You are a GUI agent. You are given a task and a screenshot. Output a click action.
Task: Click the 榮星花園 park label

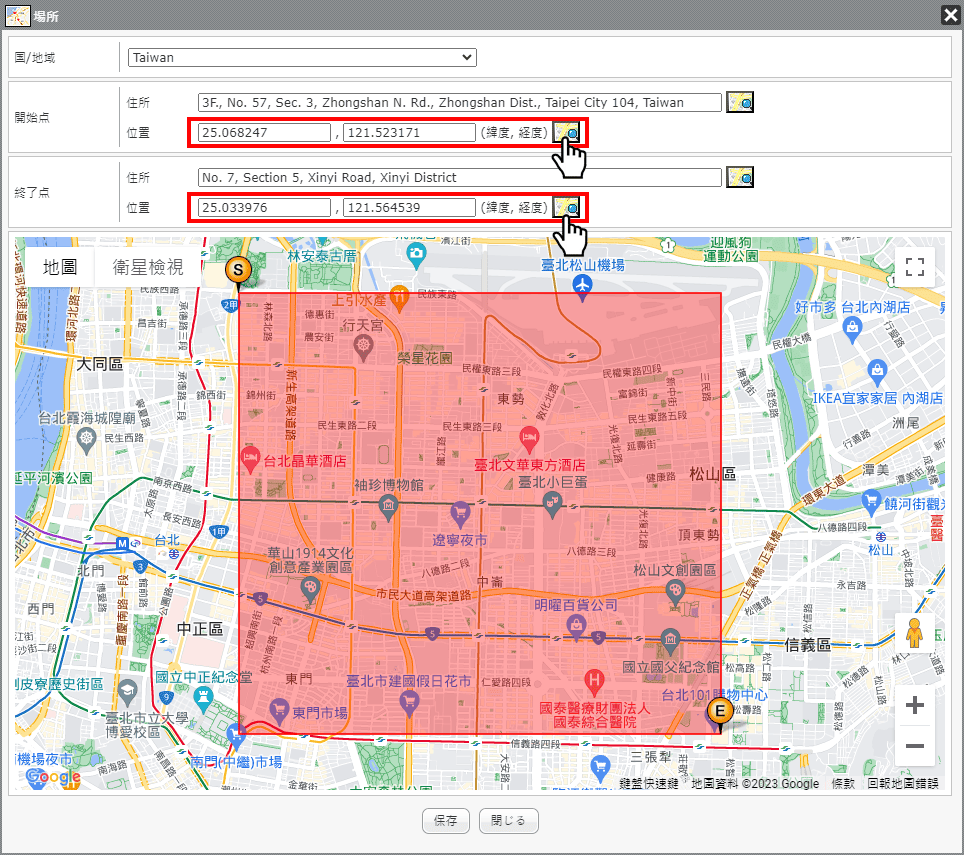[x=425, y=358]
